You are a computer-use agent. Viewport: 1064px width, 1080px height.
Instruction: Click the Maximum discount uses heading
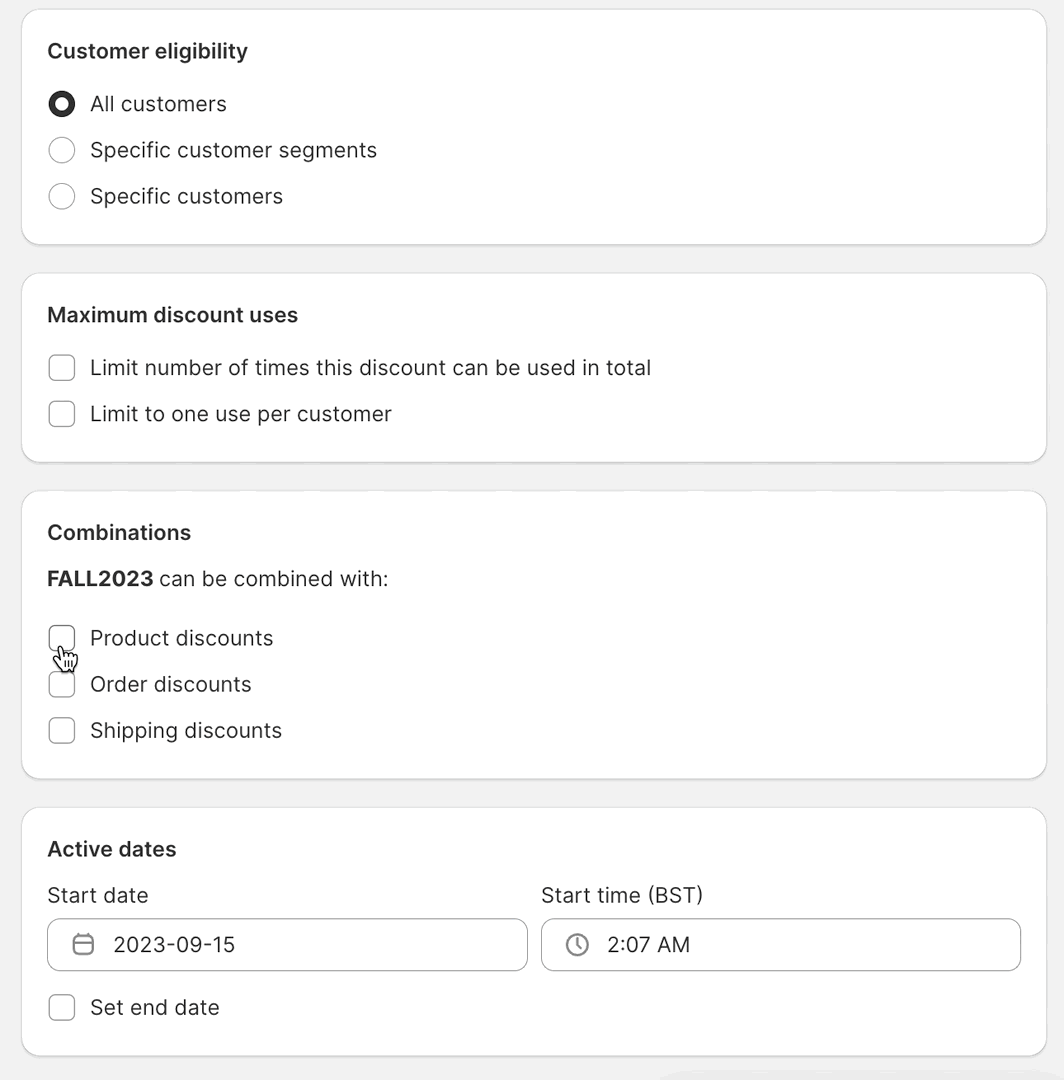point(172,315)
